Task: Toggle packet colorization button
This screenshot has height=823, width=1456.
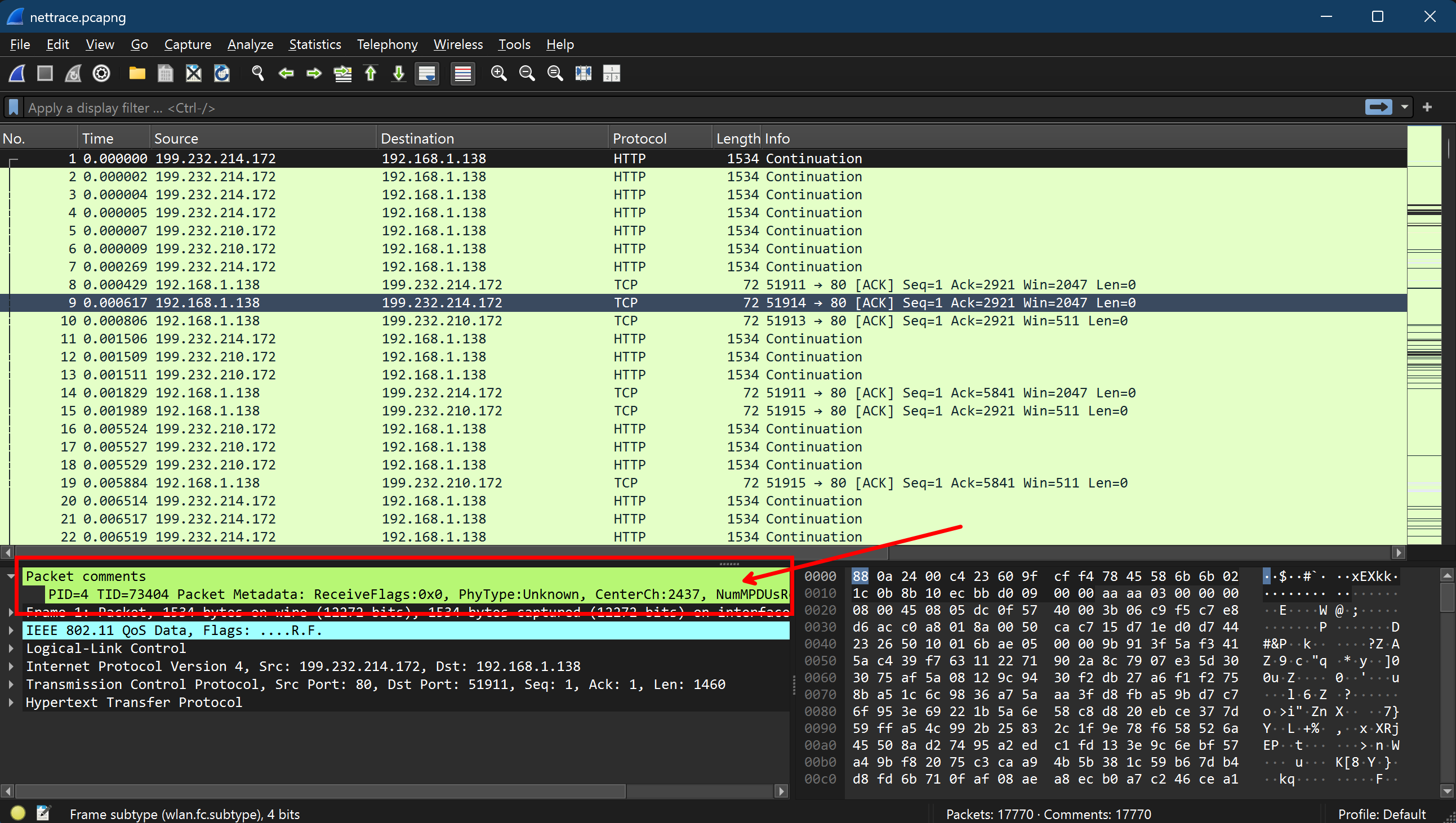Action: (x=462, y=74)
